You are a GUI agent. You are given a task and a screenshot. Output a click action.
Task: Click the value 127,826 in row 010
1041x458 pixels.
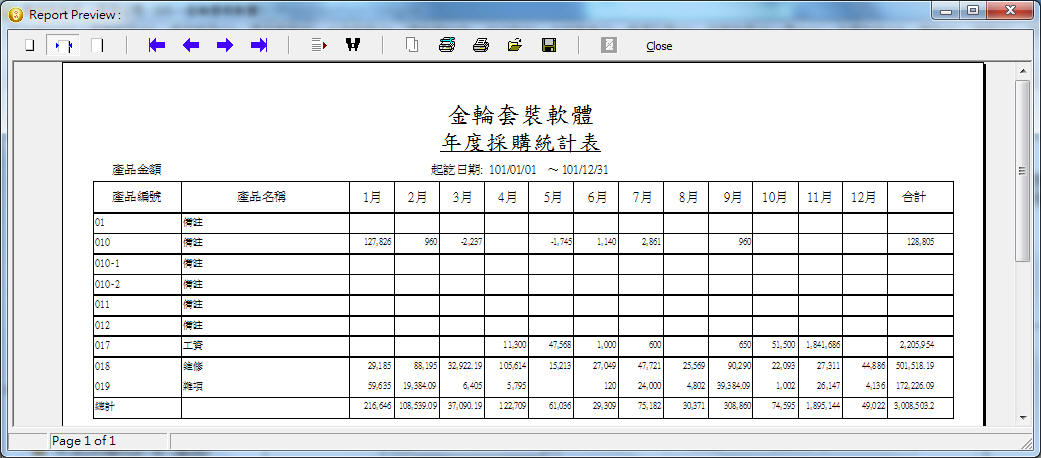click(x=378, y=243)
